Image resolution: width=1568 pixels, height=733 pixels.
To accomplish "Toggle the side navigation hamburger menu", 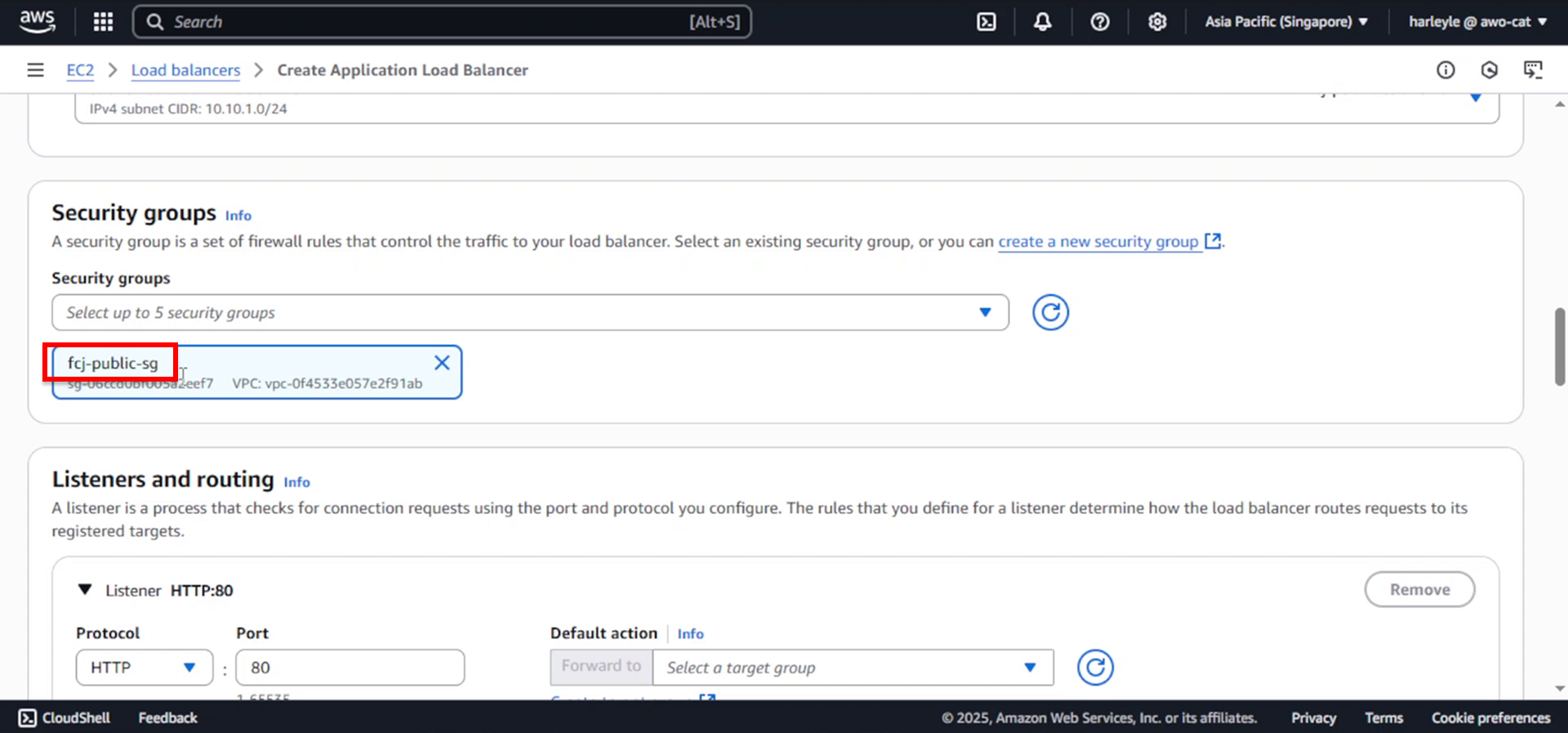I will 35,70.
